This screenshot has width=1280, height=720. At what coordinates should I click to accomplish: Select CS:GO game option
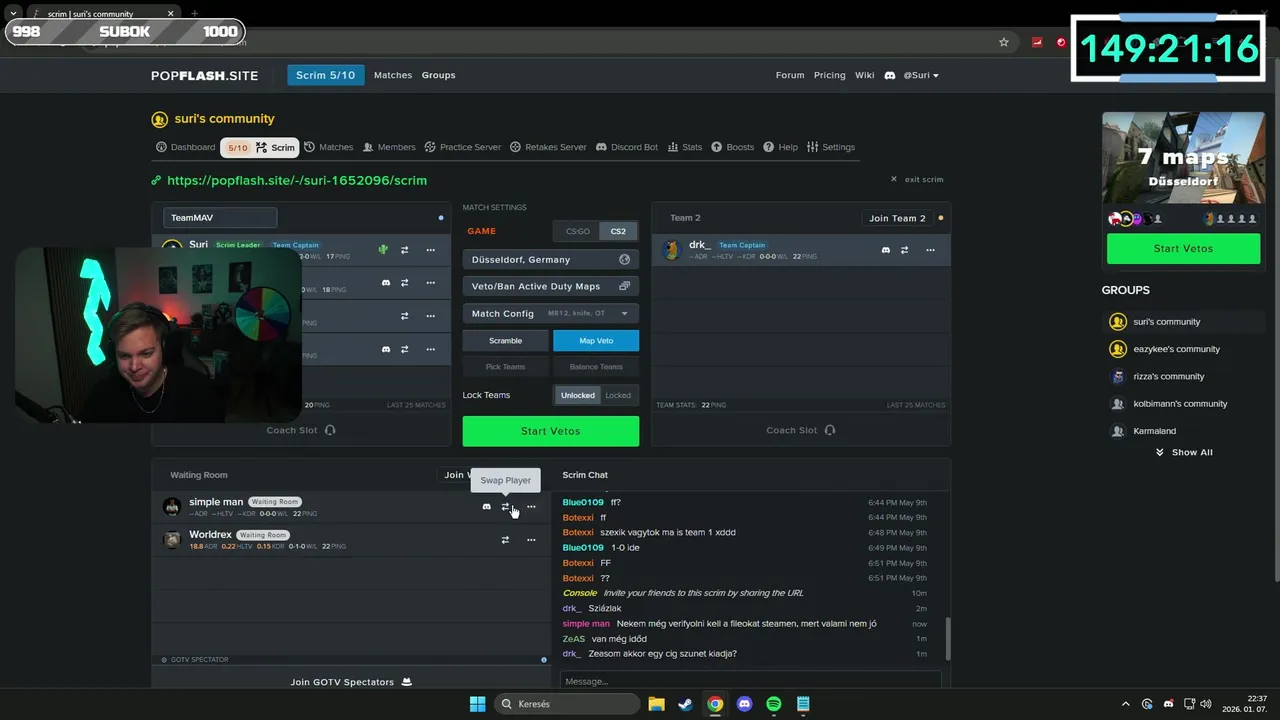577,231
